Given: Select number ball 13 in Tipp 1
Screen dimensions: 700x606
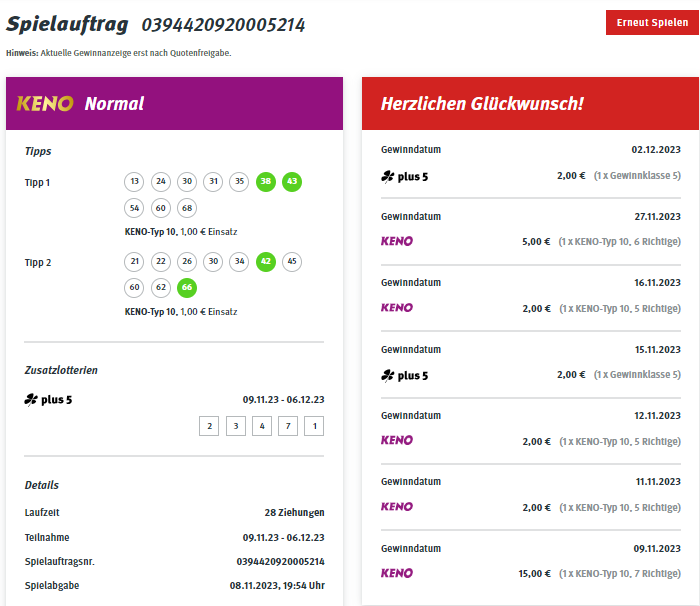Looking at the screenshot, I should click(134, 181).
